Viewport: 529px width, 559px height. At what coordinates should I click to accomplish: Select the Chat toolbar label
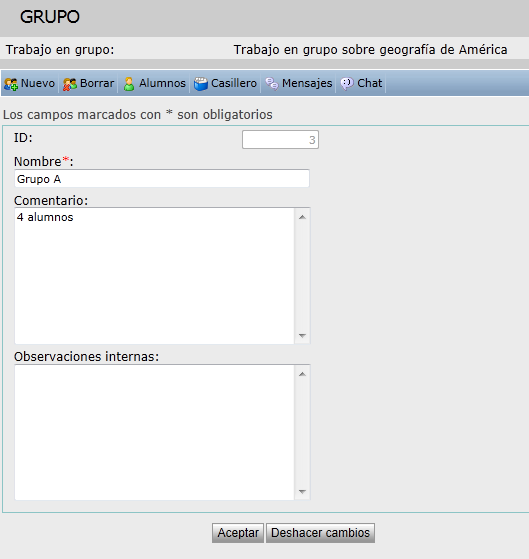(x=370, y=83)
